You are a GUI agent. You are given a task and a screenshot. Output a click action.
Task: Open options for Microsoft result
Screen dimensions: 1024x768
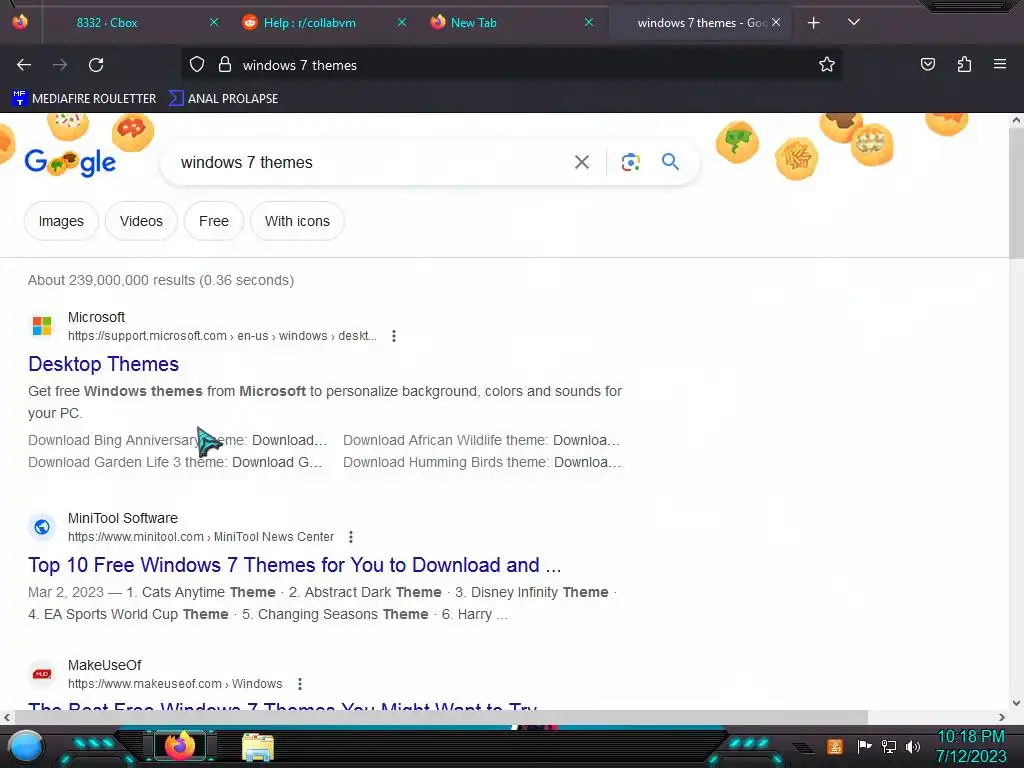click(x=394, y=336)
